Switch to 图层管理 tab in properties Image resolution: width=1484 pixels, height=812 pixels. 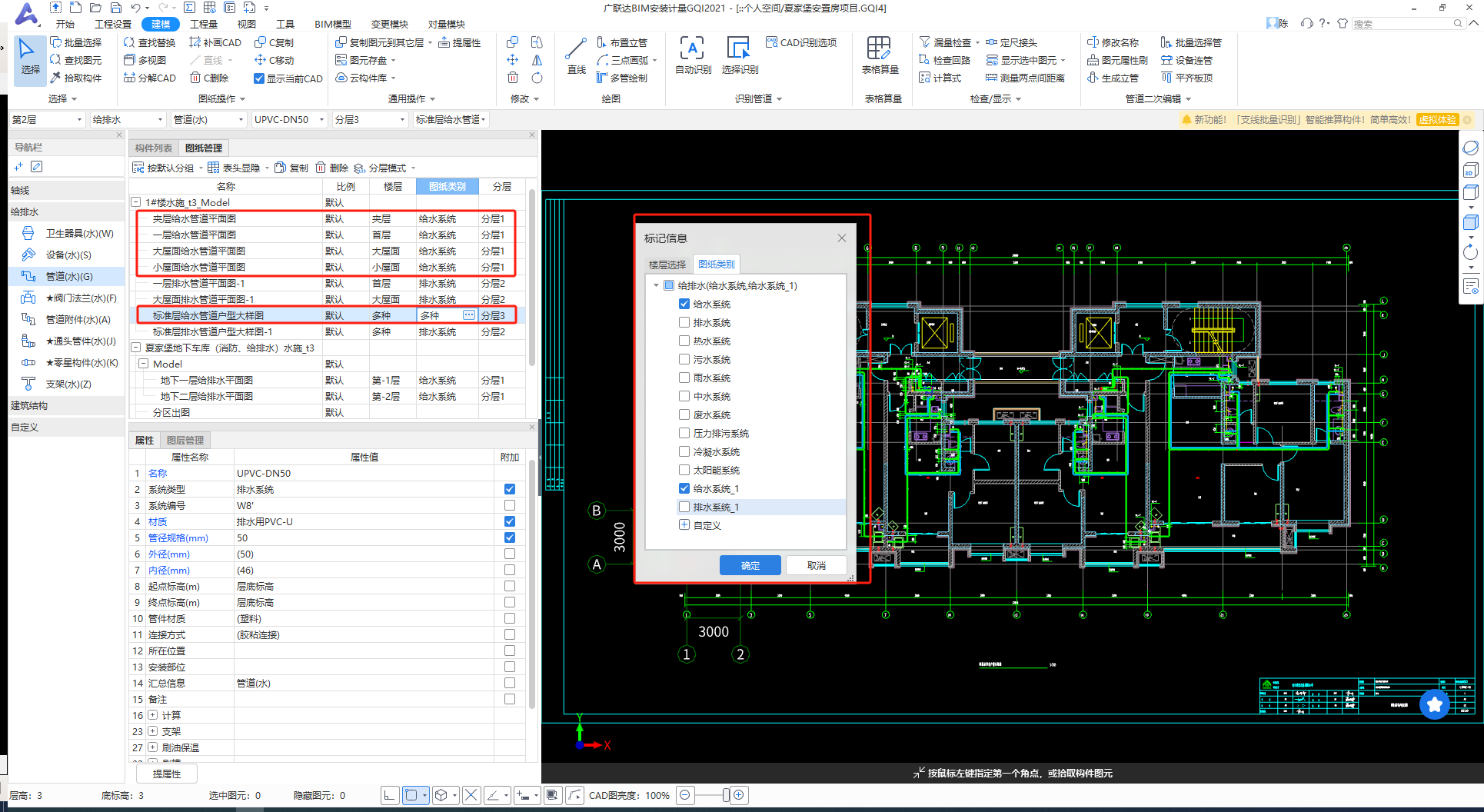click(185, 440)
